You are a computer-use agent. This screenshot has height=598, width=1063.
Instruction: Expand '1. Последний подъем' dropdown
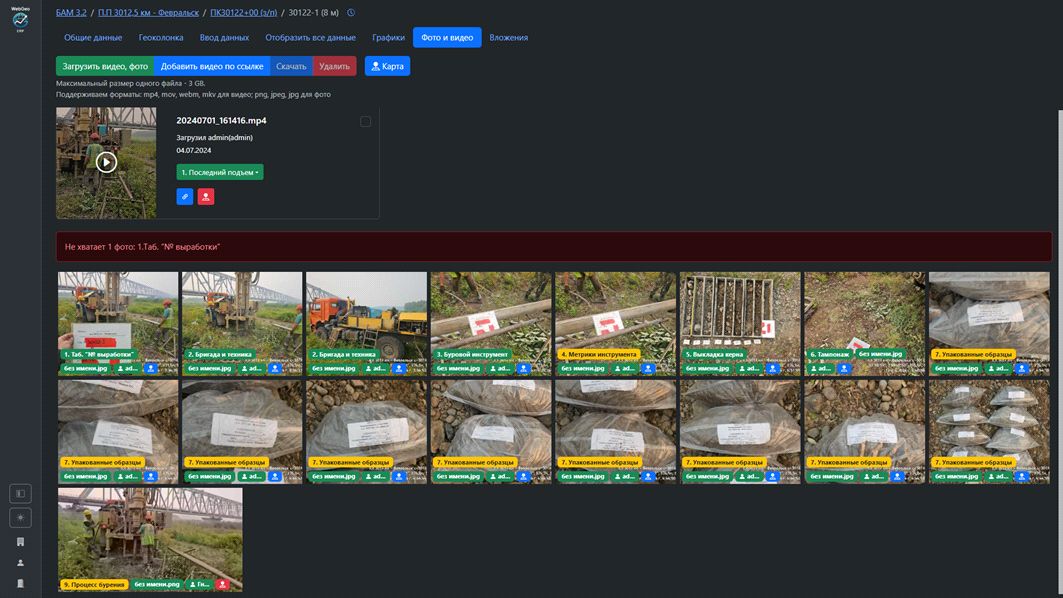[x=220, y=172]
